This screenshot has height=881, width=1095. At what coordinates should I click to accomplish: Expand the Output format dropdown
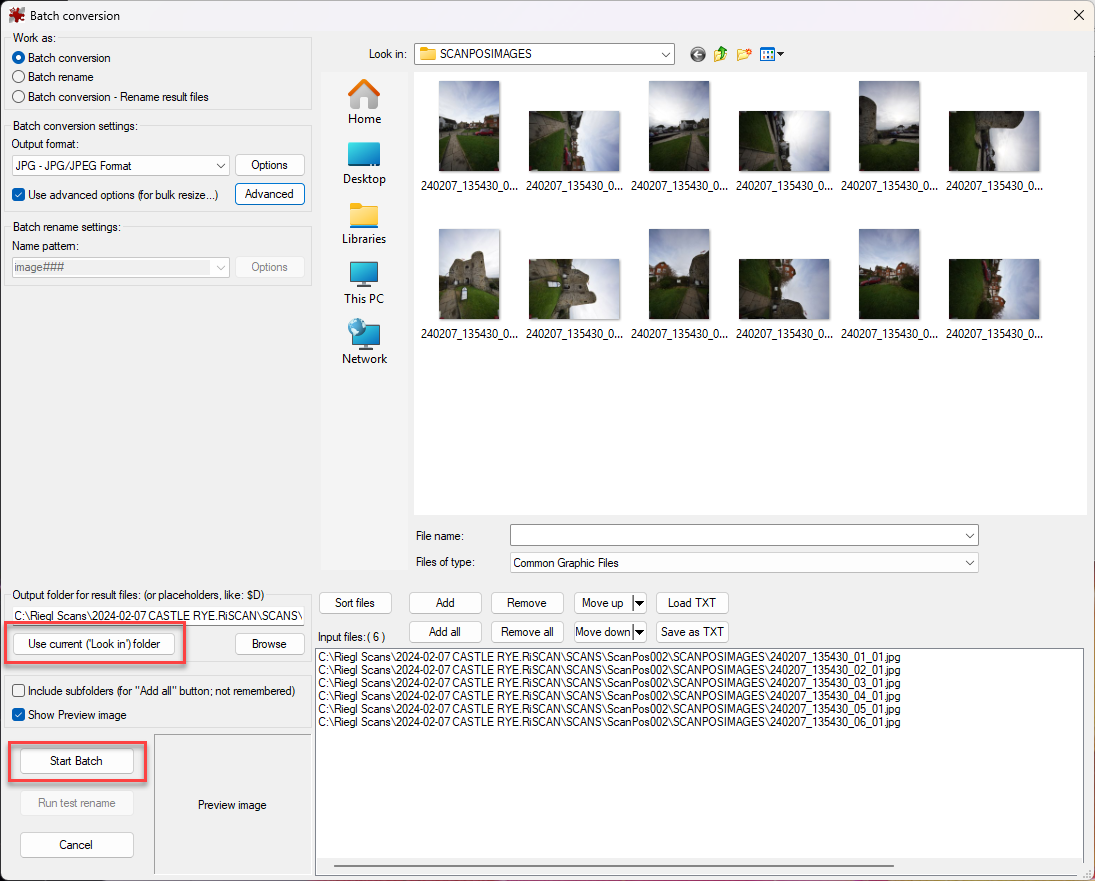pos(221,166)
